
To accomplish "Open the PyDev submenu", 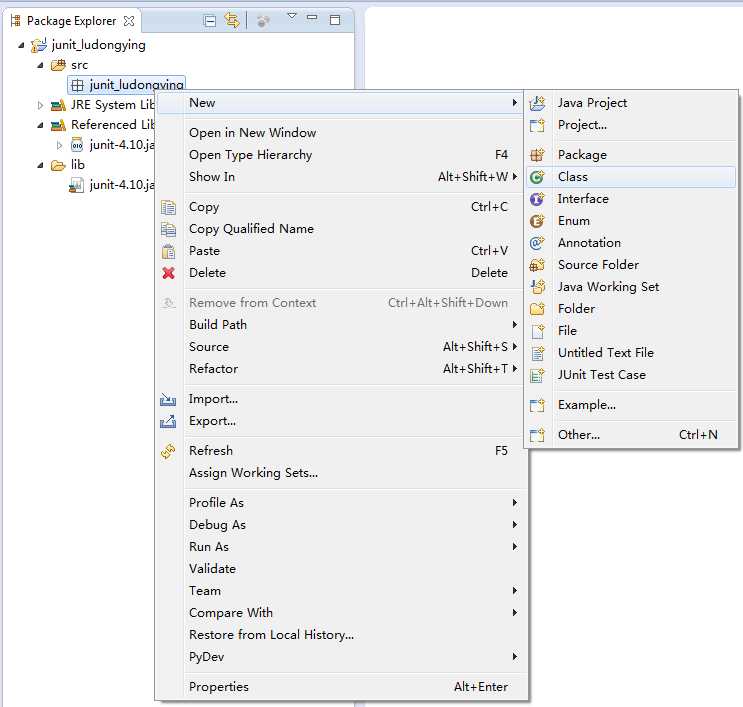I will click(x=341, y=657).
